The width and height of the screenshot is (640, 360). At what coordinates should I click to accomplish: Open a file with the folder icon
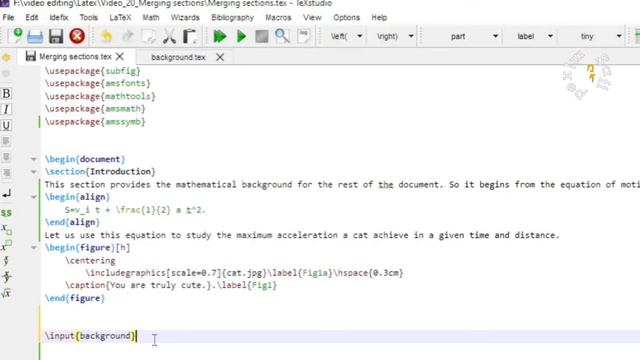click(35, 37)
